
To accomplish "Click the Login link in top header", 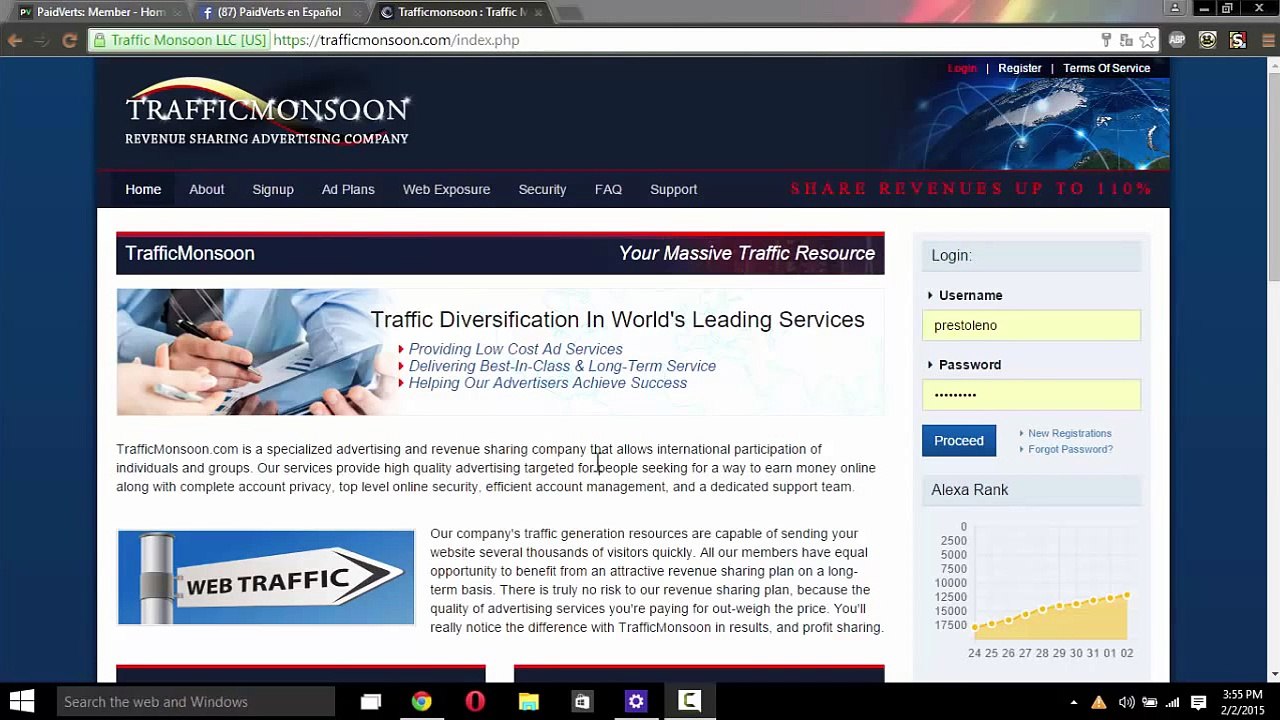I will pyautogui.click(x=962, y=68).
